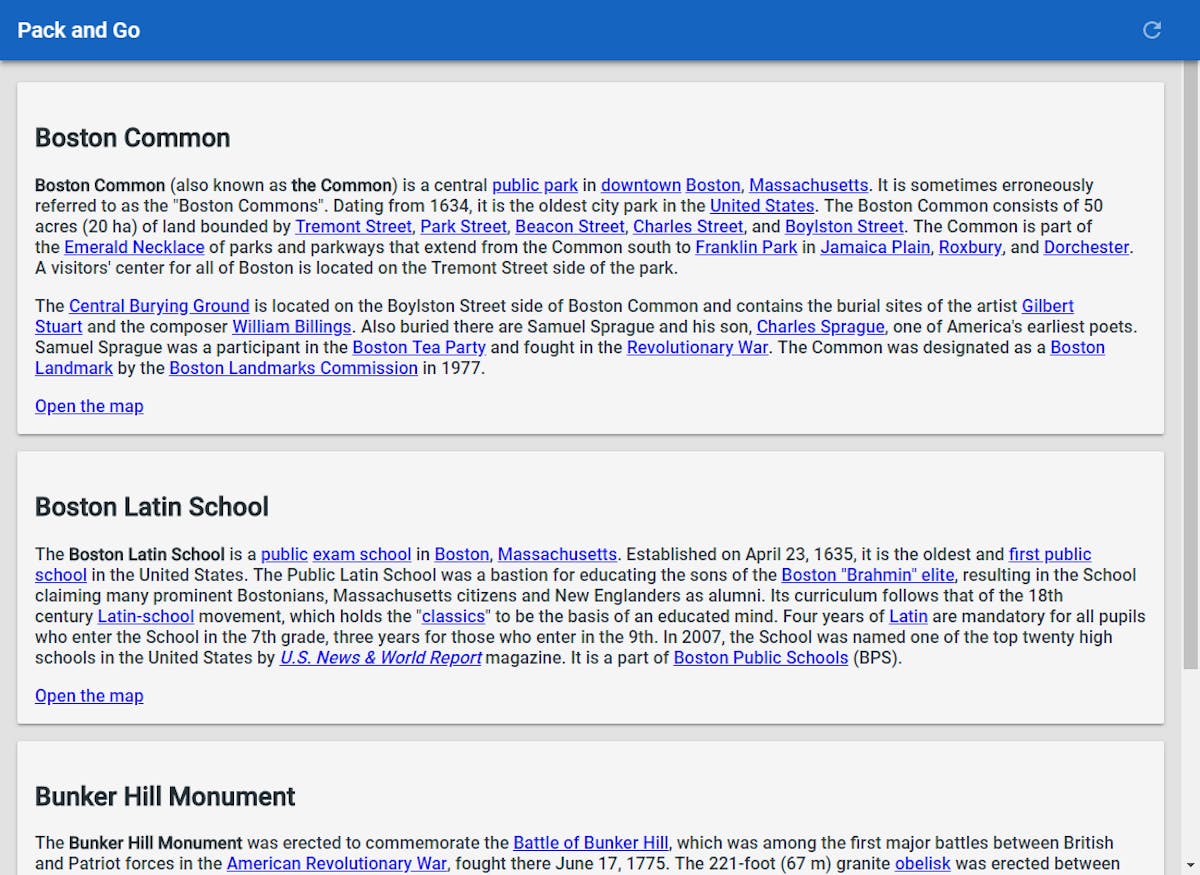Open the Battle of Bunker Hill link

(x=590, y=843)
